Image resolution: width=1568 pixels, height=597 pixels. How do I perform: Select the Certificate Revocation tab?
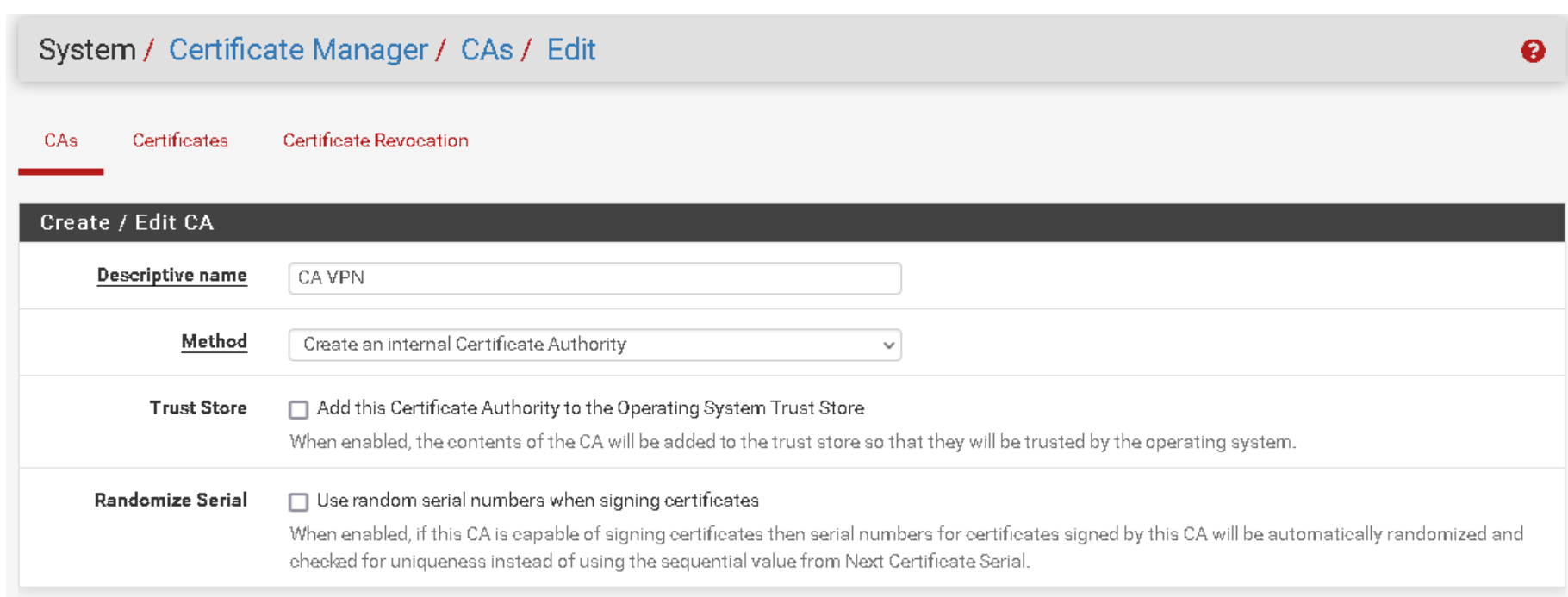376,140
